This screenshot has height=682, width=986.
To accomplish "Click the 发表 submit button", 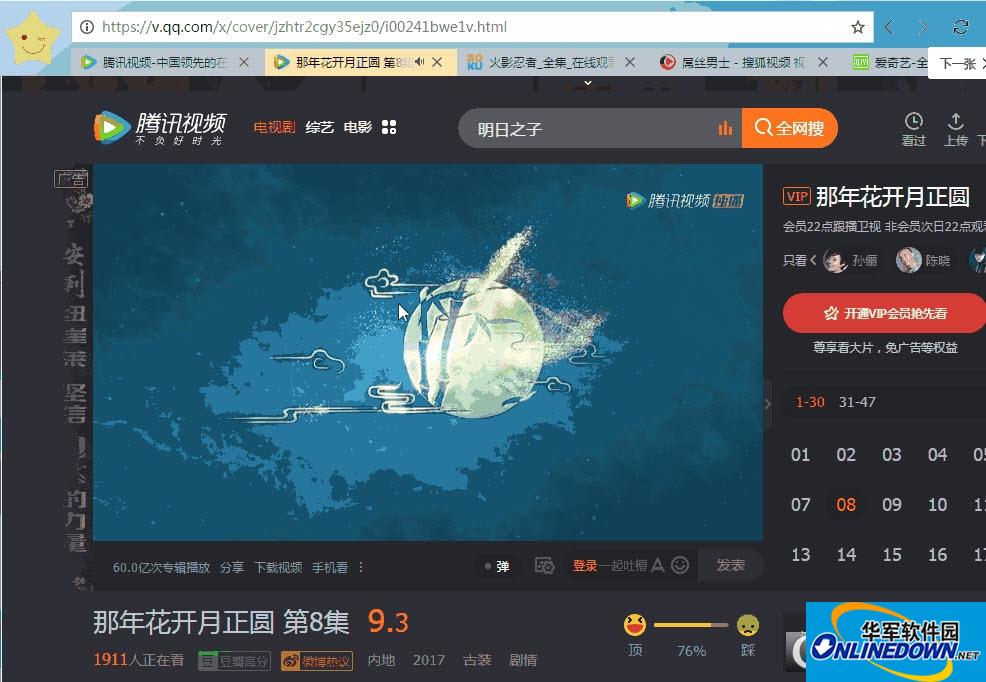I will click(x=731, y=565).
